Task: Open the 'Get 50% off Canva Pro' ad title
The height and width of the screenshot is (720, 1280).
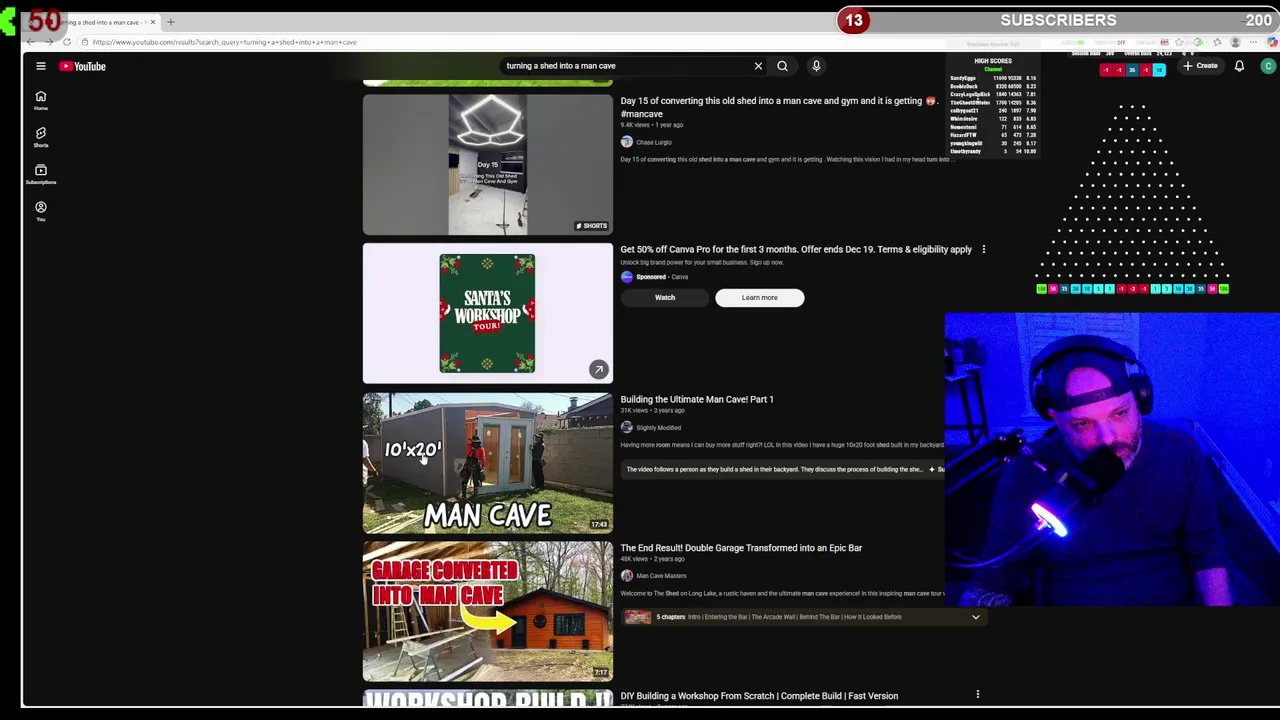Action: [796, 249]
